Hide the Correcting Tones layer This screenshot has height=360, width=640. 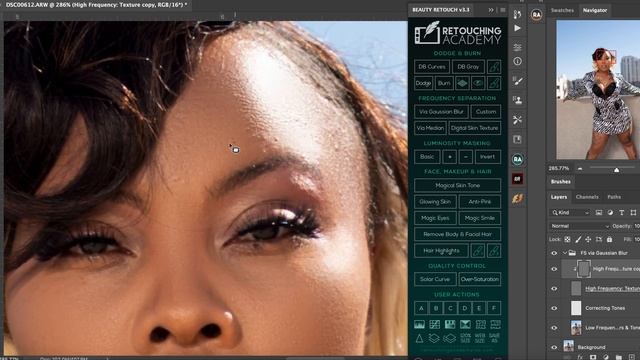[554, 308]
